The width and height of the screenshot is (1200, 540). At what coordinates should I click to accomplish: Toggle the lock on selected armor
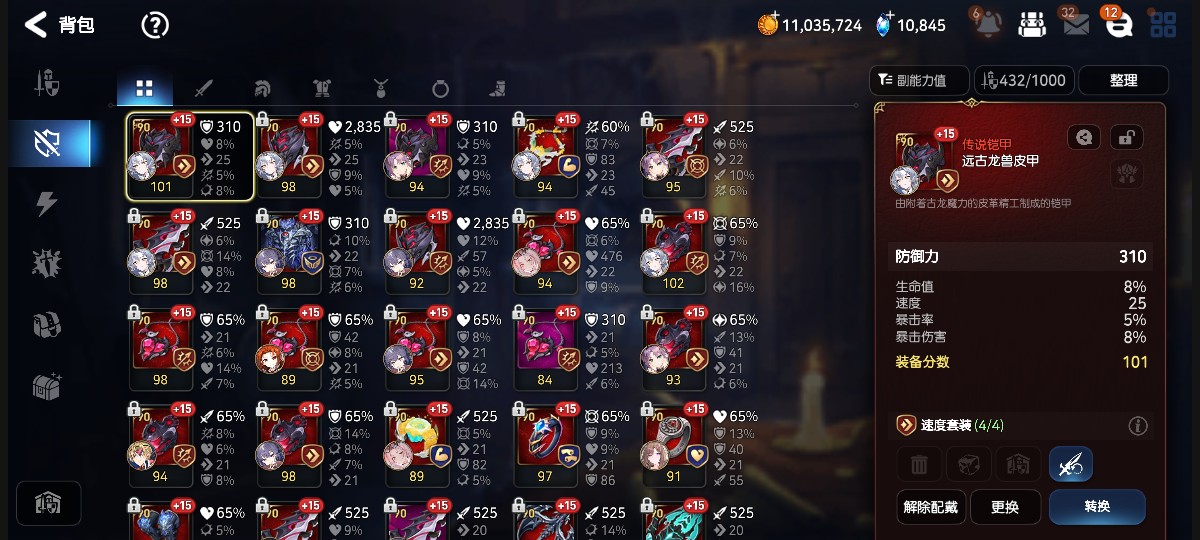(1126, 138)
